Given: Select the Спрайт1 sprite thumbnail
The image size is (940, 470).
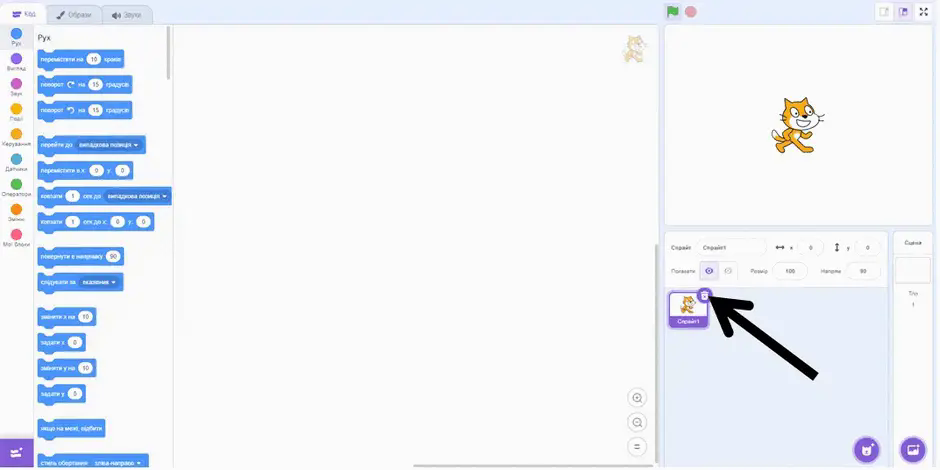Looking at the screenshot, I should coord(688,310).
